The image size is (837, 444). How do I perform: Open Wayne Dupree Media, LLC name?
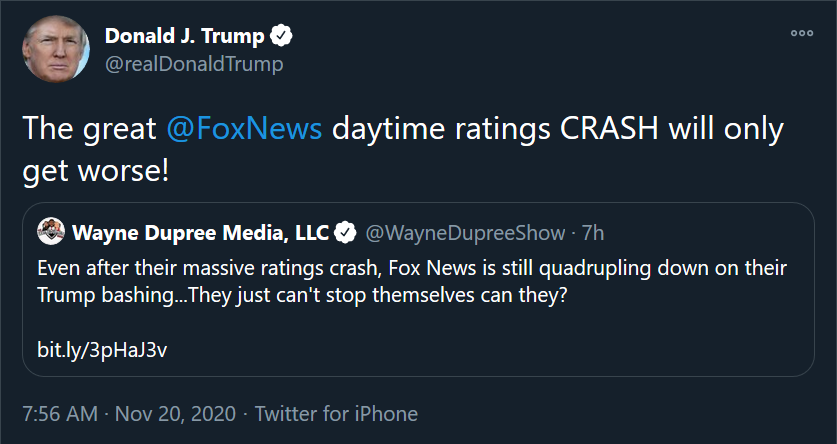pyautogui.click(x=201, y=233)
